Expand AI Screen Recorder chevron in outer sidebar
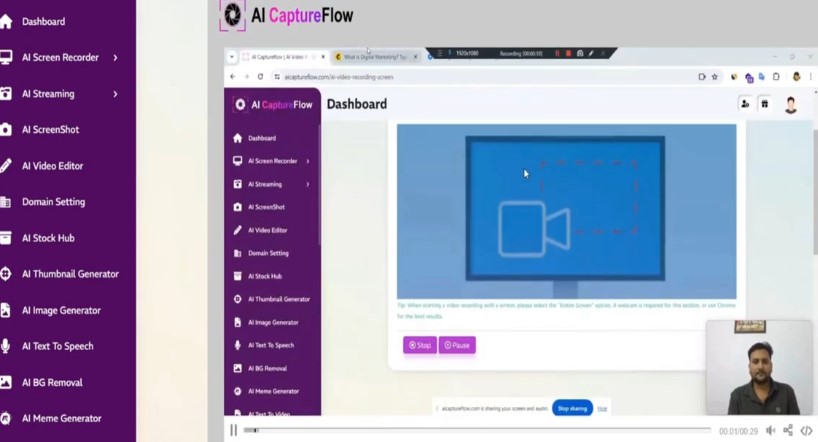This screenshot has height=442, width=818. [x=115, y=57]
